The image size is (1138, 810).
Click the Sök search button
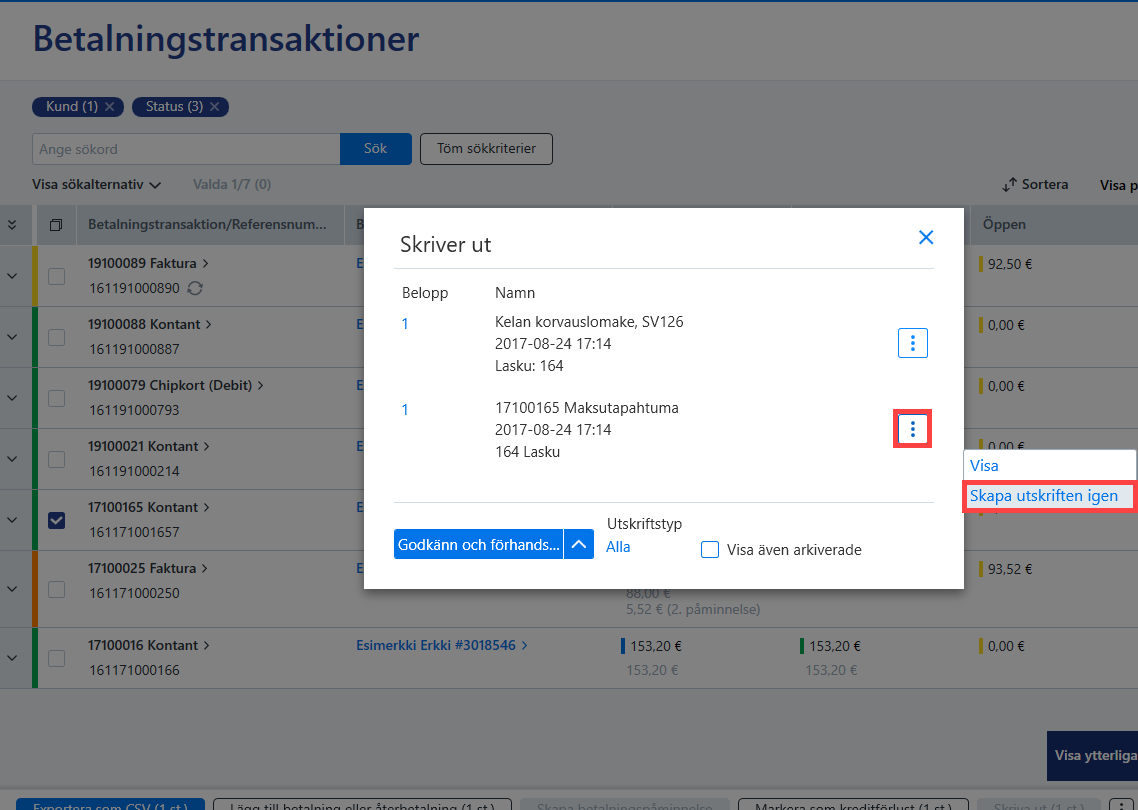click(375, 149)
